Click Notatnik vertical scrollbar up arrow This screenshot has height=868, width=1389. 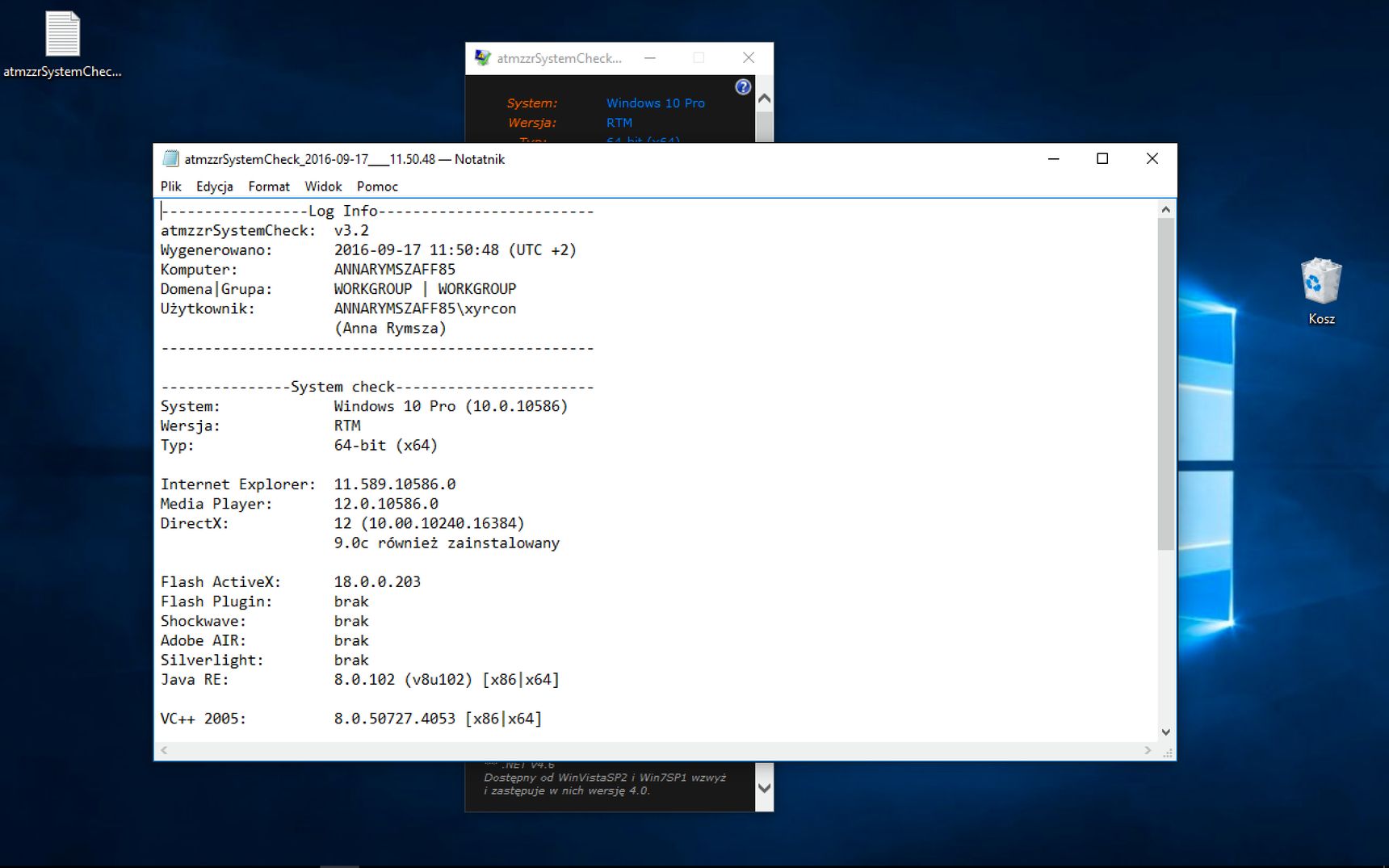[x=1165, y=210]
